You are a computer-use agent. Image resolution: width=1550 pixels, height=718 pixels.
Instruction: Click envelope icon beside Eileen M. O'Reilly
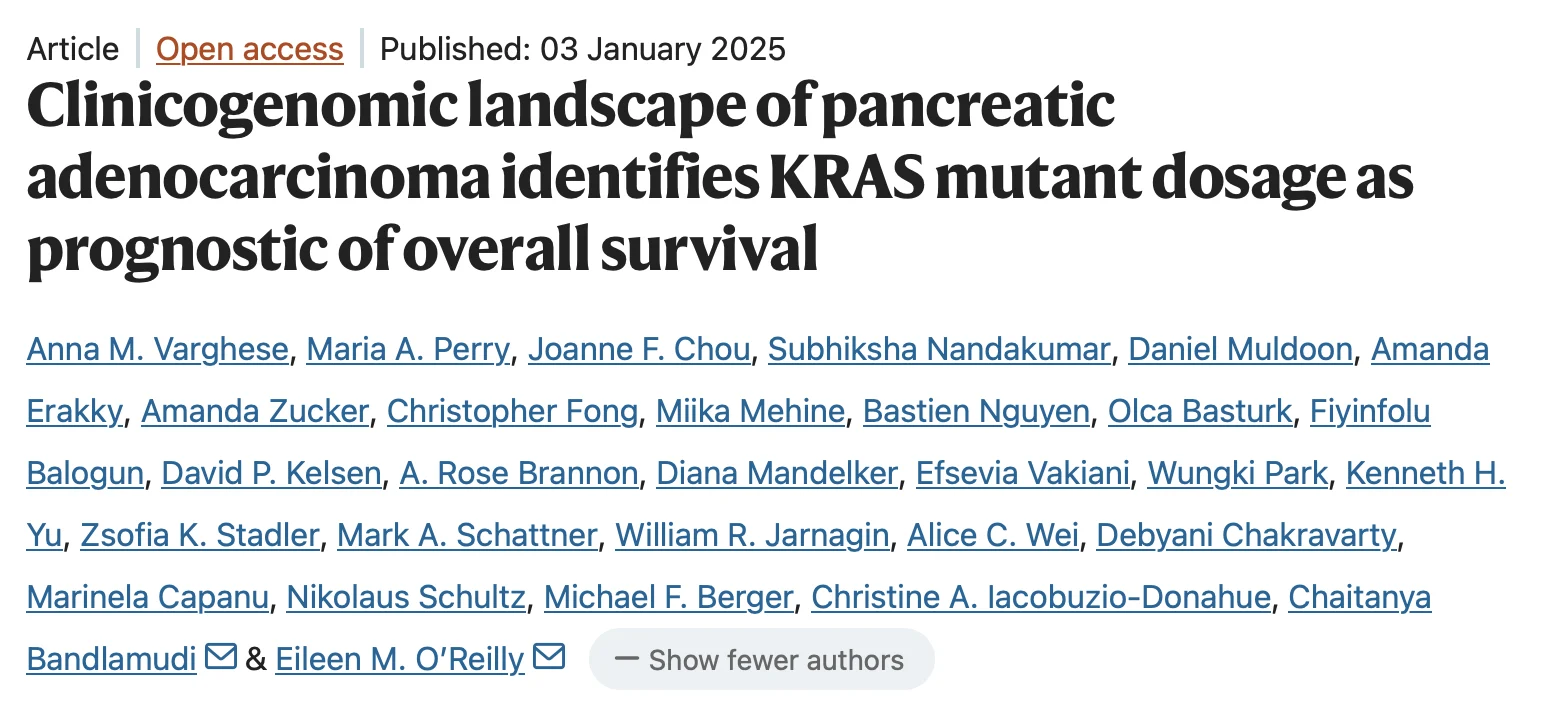click(x=549, y=657)
